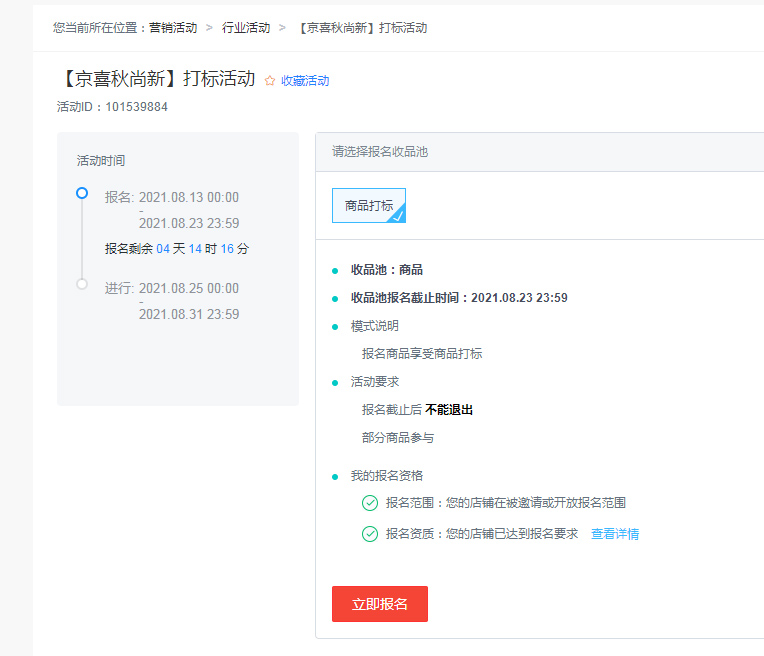Click the 报名 start date 2021.08.13 00:00
764x656 pixels.
click(189, 197)
